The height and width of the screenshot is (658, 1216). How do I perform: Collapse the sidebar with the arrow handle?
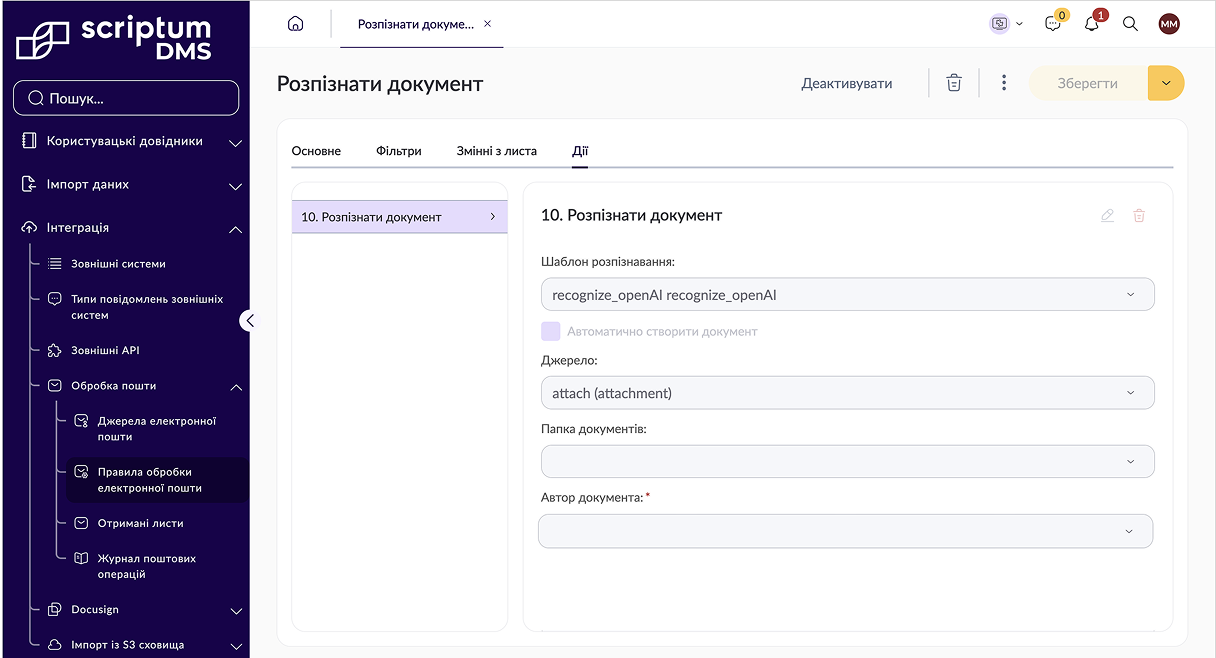coord(250,321)
